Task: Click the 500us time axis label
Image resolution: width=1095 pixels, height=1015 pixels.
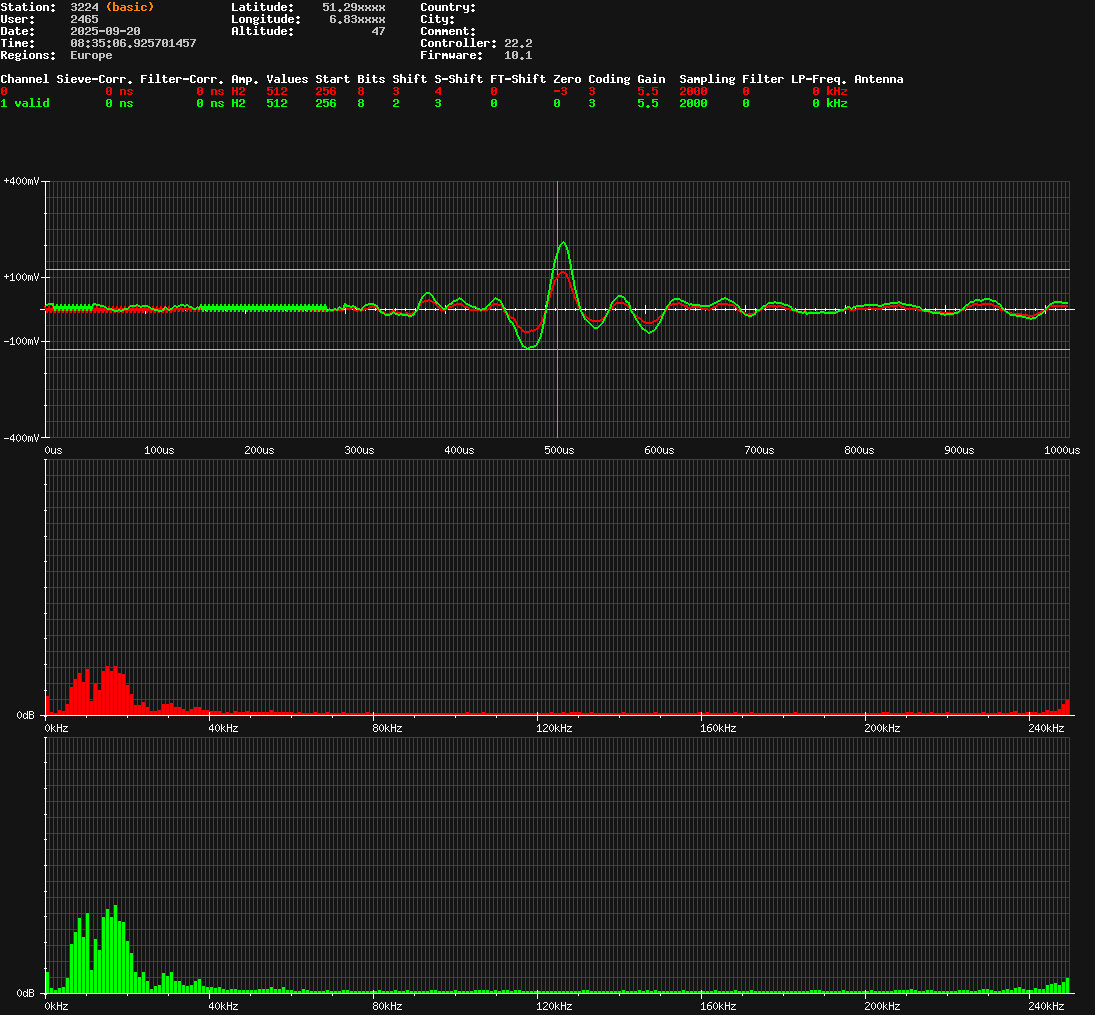Action: [x=558, y=451]
